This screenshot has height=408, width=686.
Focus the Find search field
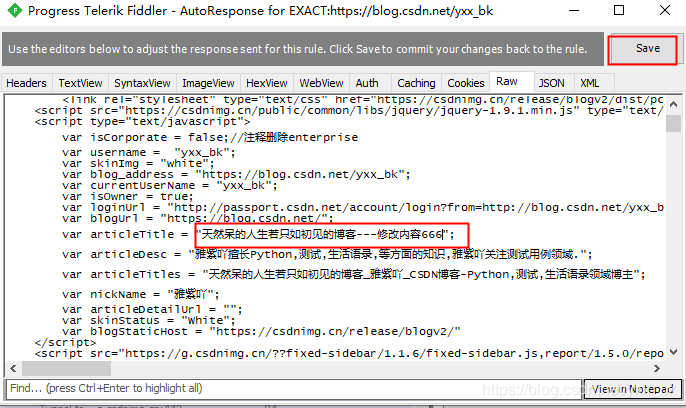(294, 389)
